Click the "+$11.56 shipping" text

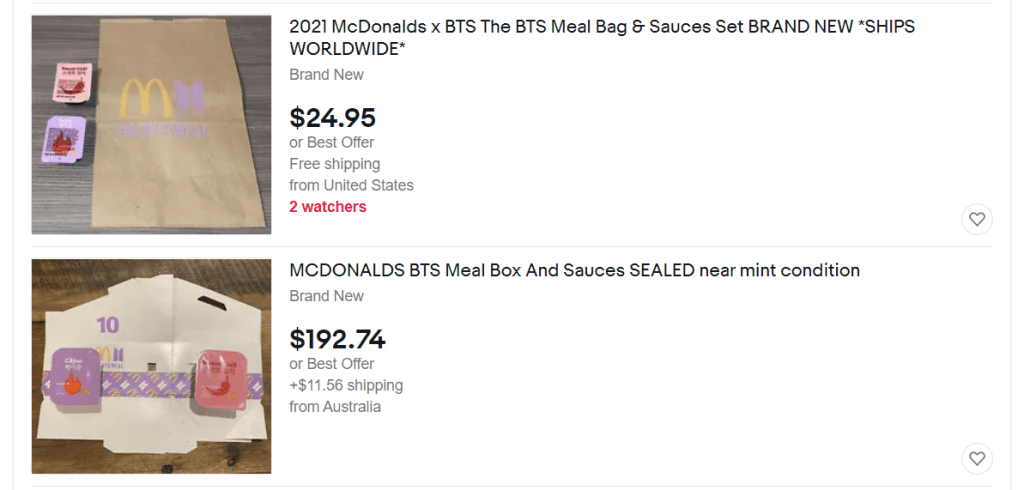[346, 385]
